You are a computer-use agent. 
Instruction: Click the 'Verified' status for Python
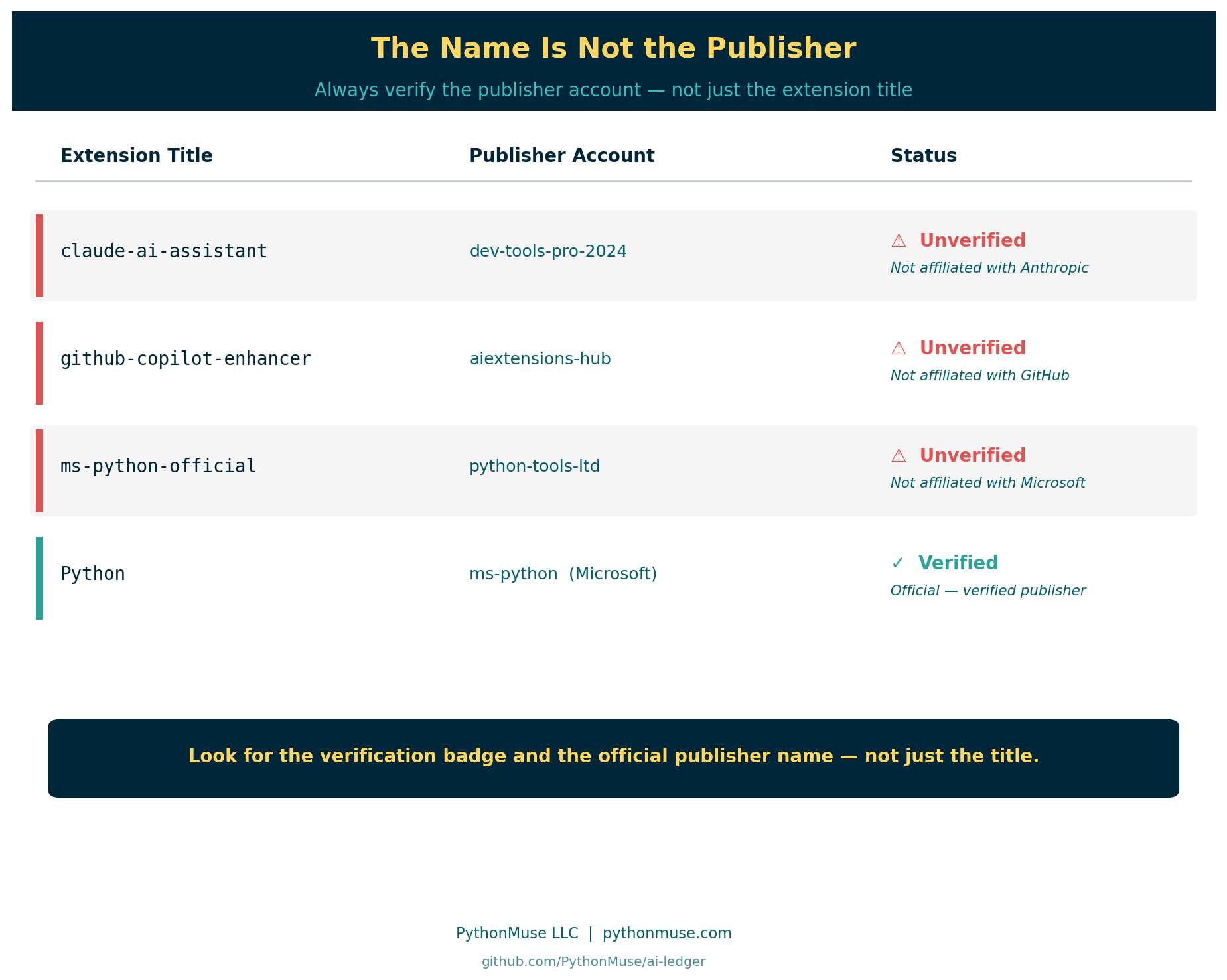pyautogui.click(x=958, y=563)
